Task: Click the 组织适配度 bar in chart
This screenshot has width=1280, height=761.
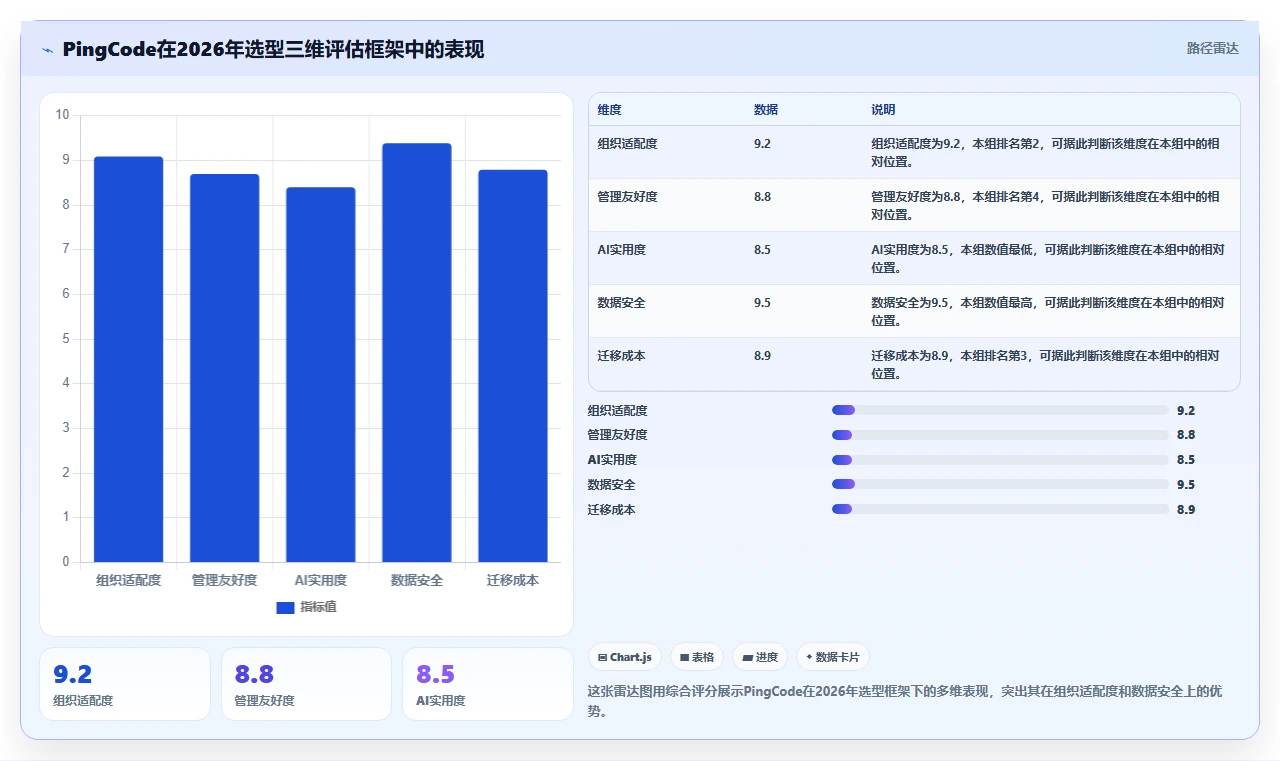Action: [129, 359]
